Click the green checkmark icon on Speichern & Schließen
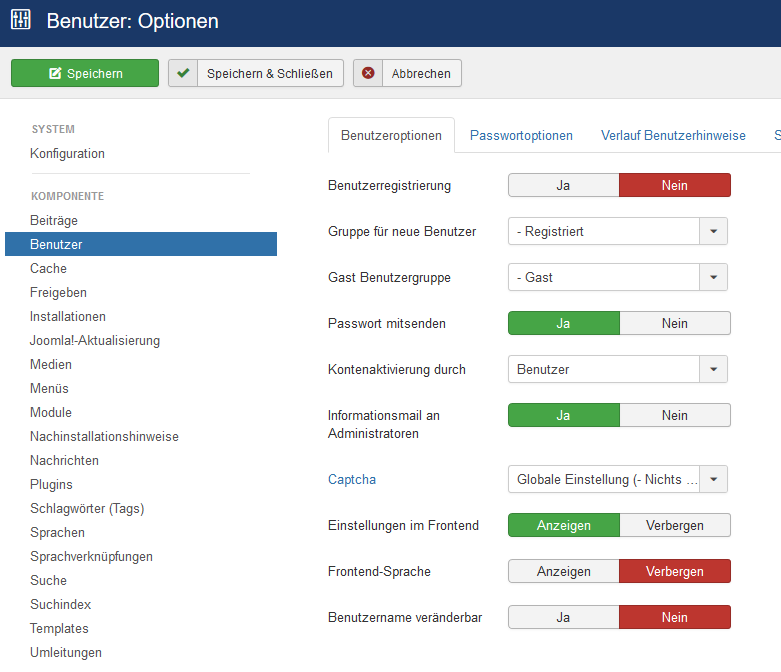781x672 pixels. (x=183, y=73)
